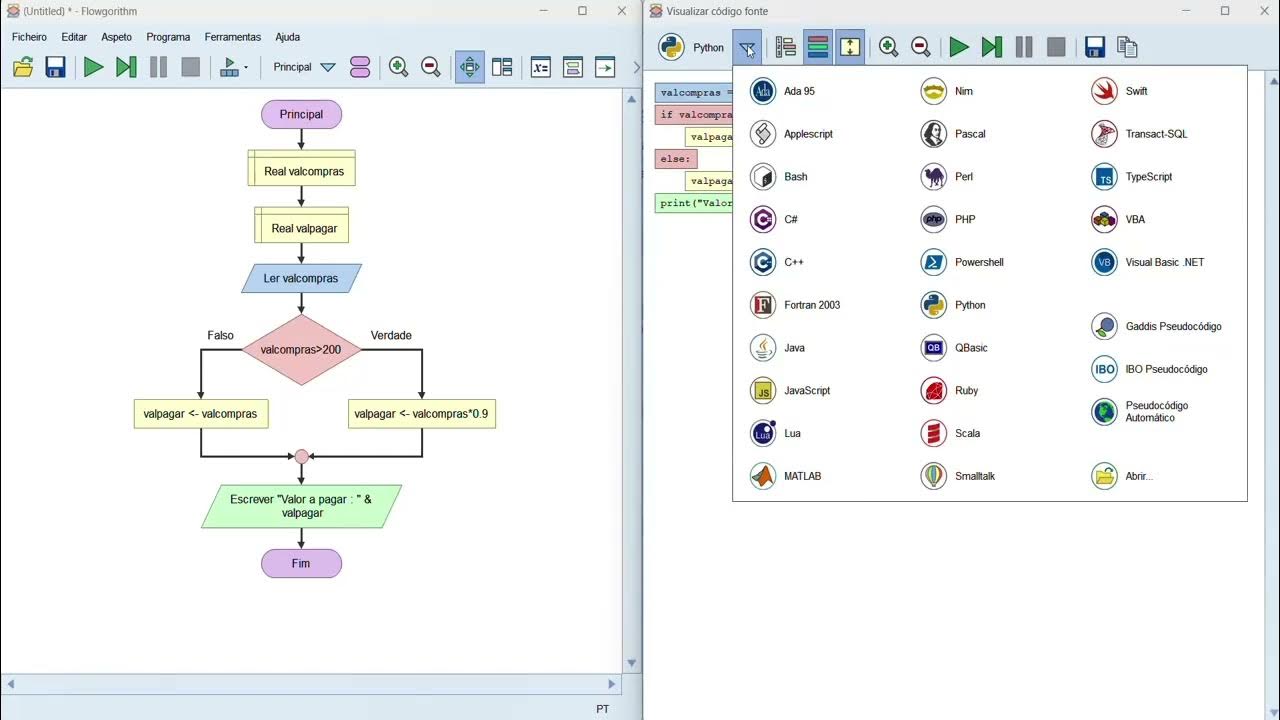Open the console window icon

coord(573,67)
